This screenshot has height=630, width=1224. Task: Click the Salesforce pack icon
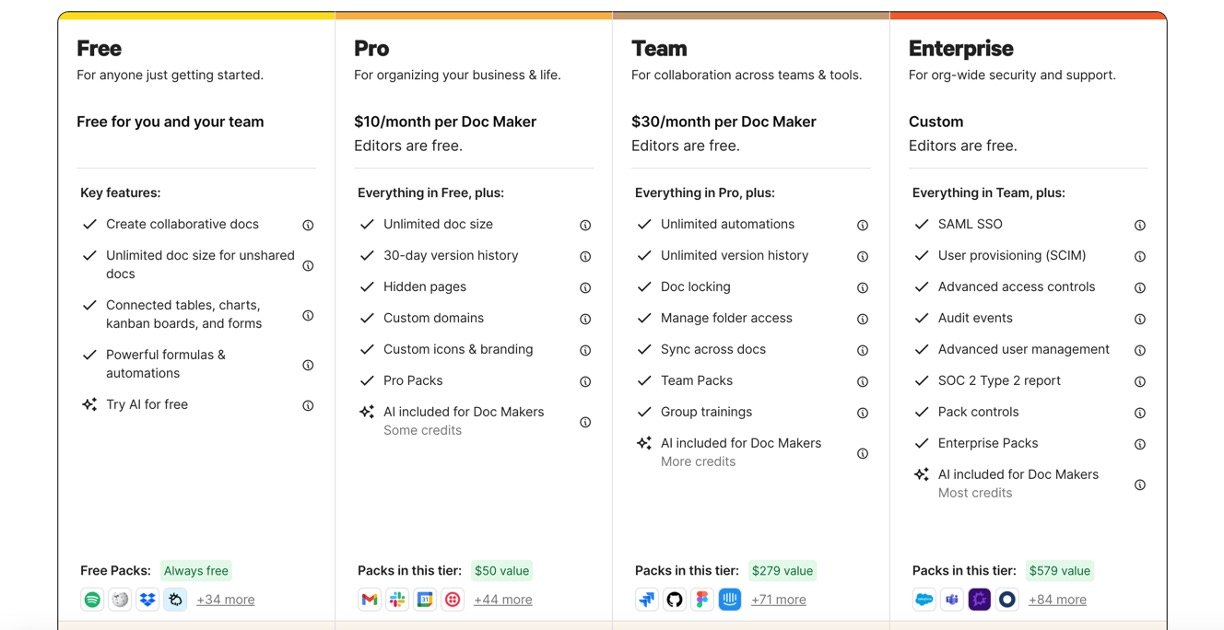[924, 600]
